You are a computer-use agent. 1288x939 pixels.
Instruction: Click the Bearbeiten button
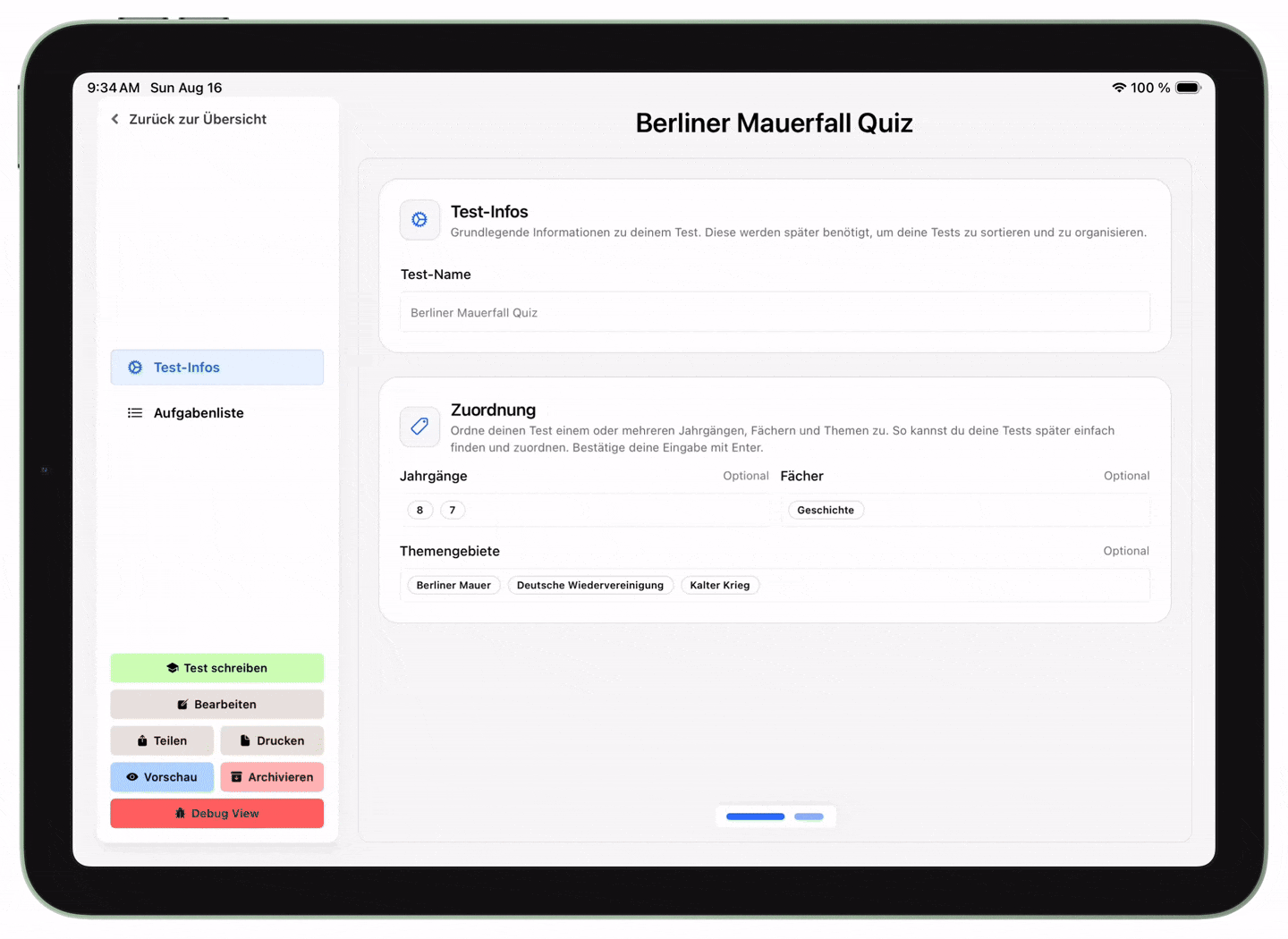click(x=217, y=705)
